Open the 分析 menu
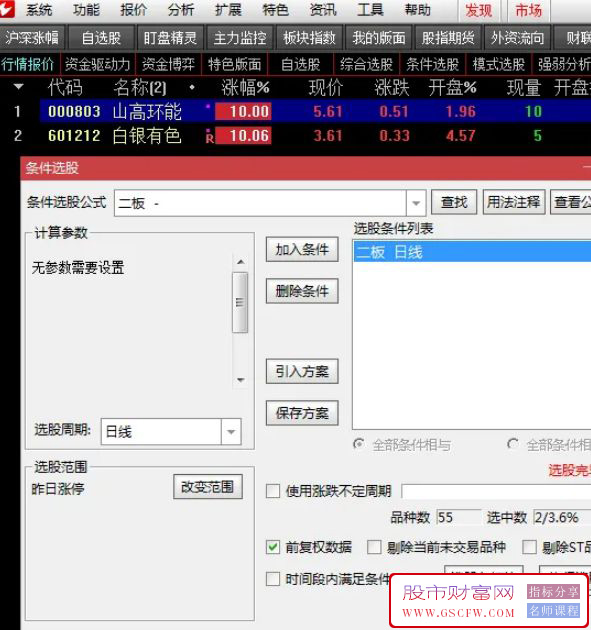 click(181, 10)
